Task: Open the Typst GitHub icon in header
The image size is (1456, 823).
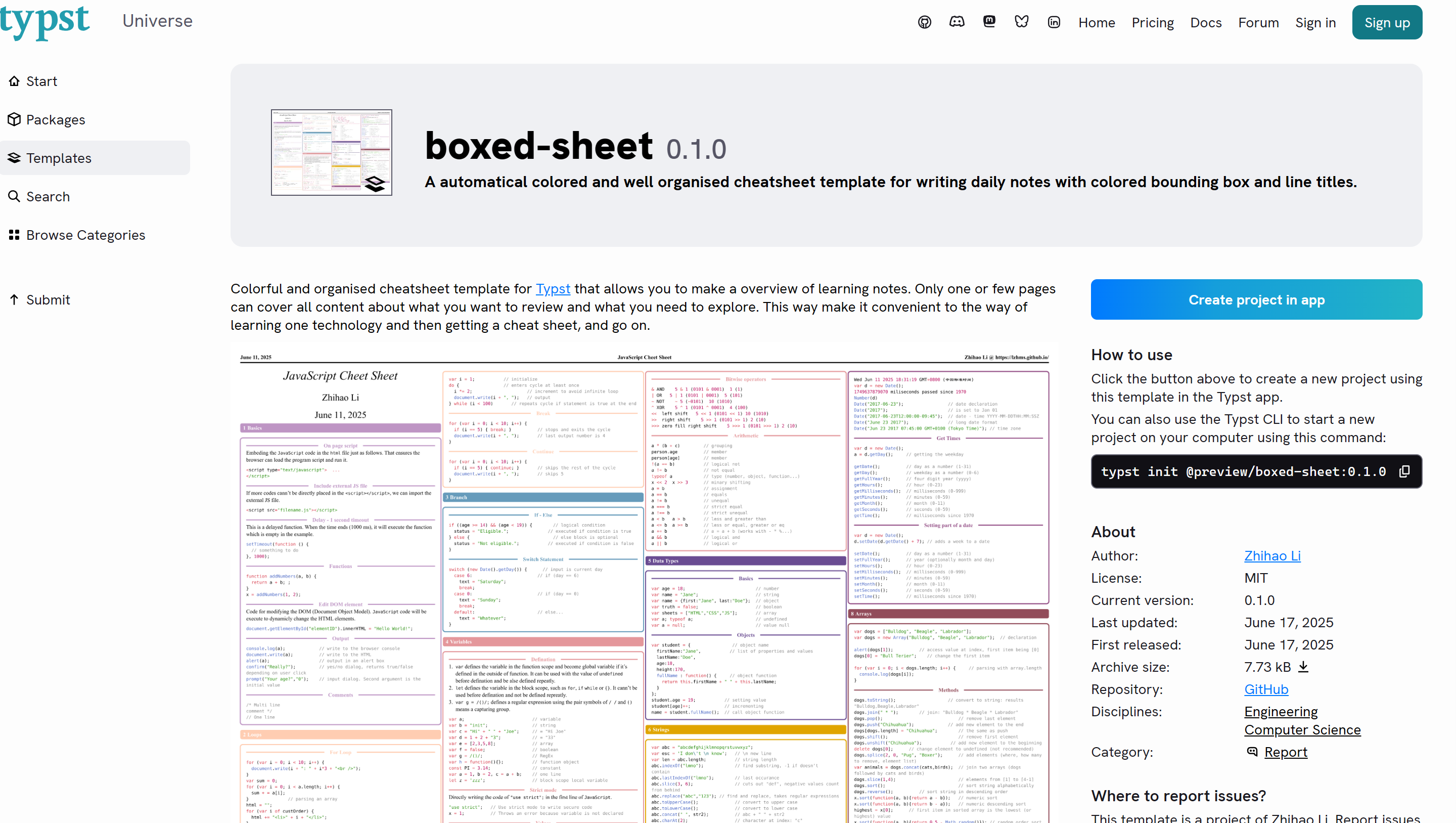Action: coord(924,22)
